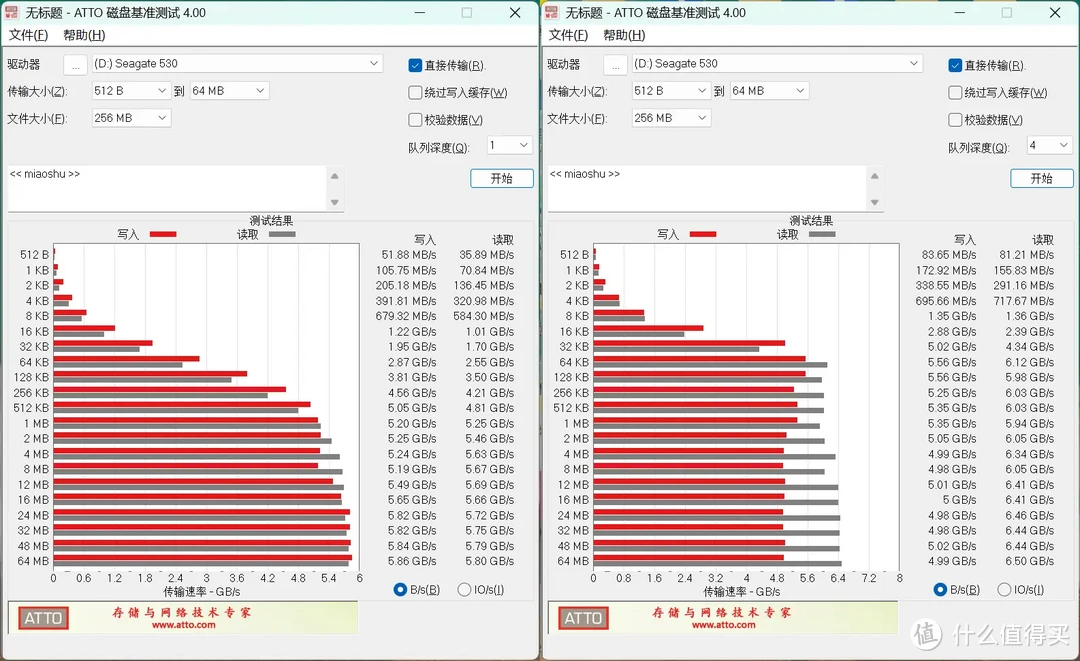Open 64 MB transfer size dropdown, right window
The image size is (1080, 661).
pos(769,91)
